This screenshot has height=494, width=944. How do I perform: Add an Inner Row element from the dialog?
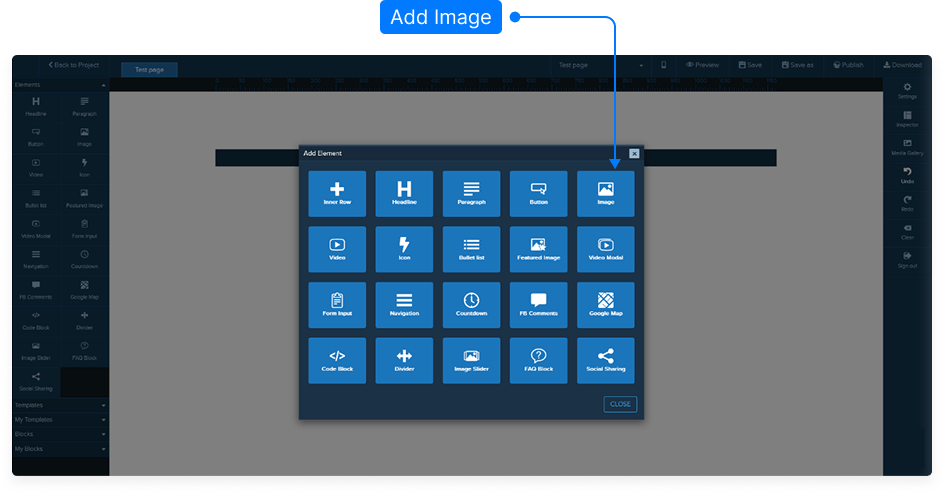tap(337, 193)
